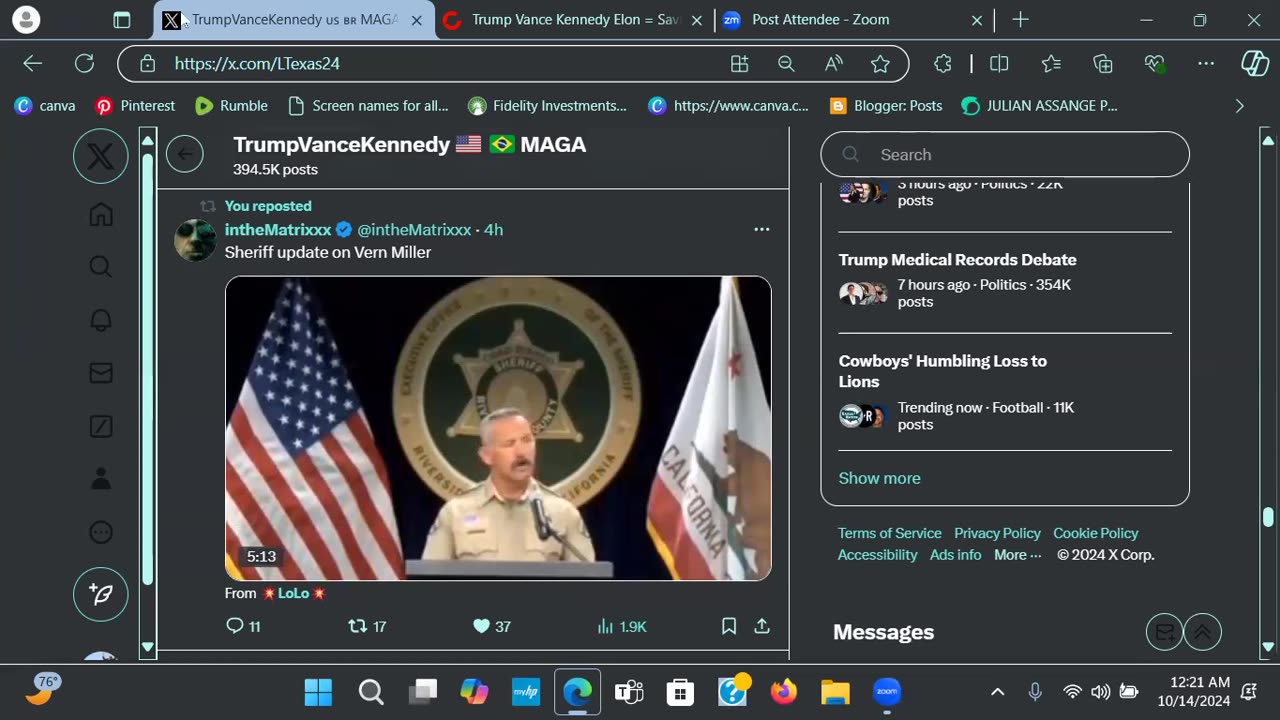Play the sheriff press conference video
The width and height of the screenshot is (1280, 720).
[498, 428]
